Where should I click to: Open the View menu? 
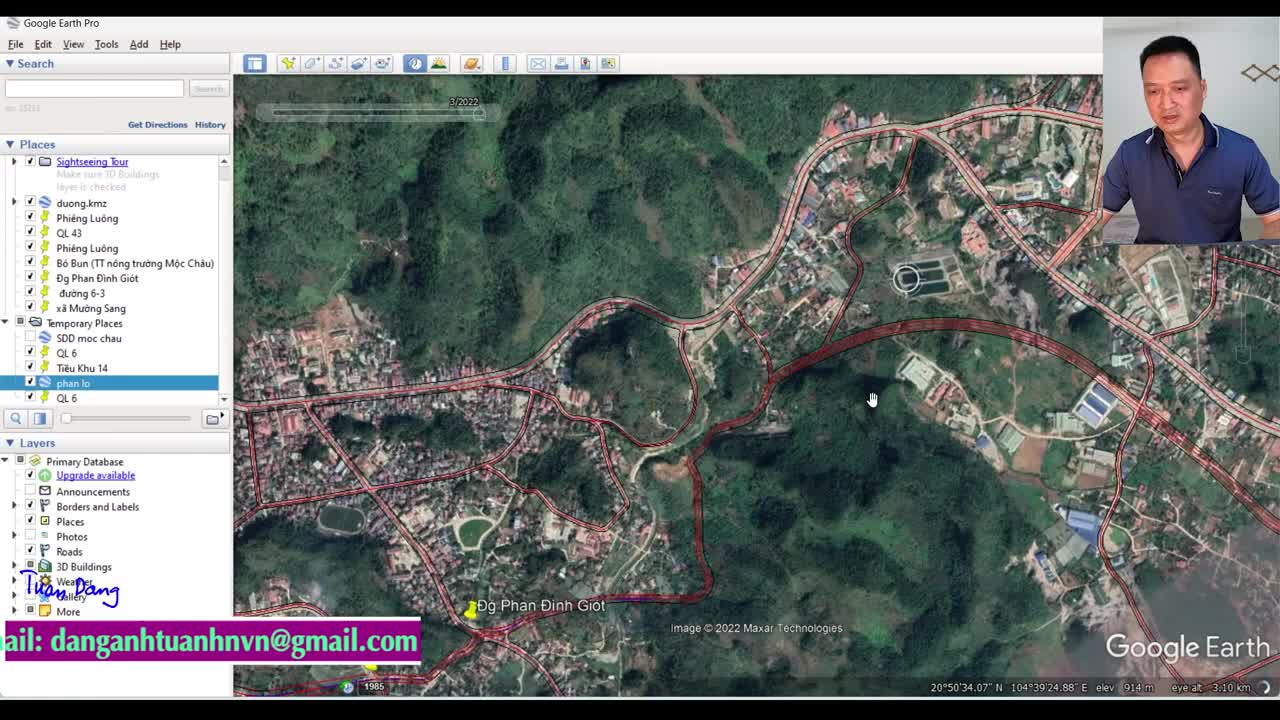point(73,44)
